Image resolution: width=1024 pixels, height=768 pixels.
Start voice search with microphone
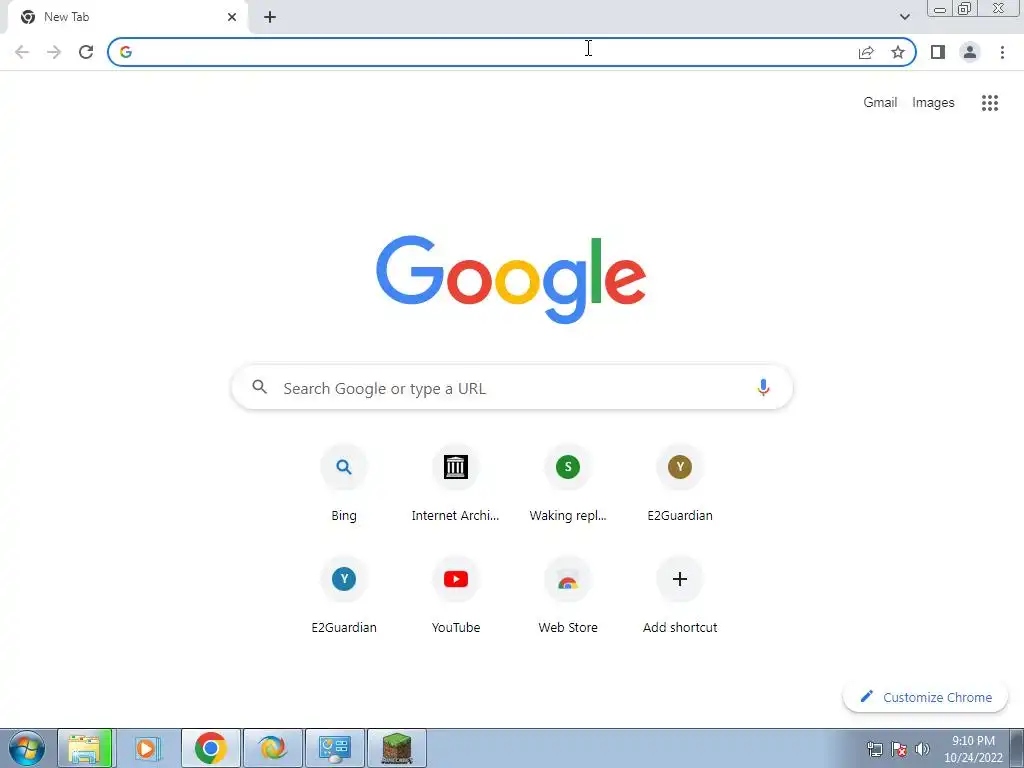pyautogui.click(x=763, y=387)
